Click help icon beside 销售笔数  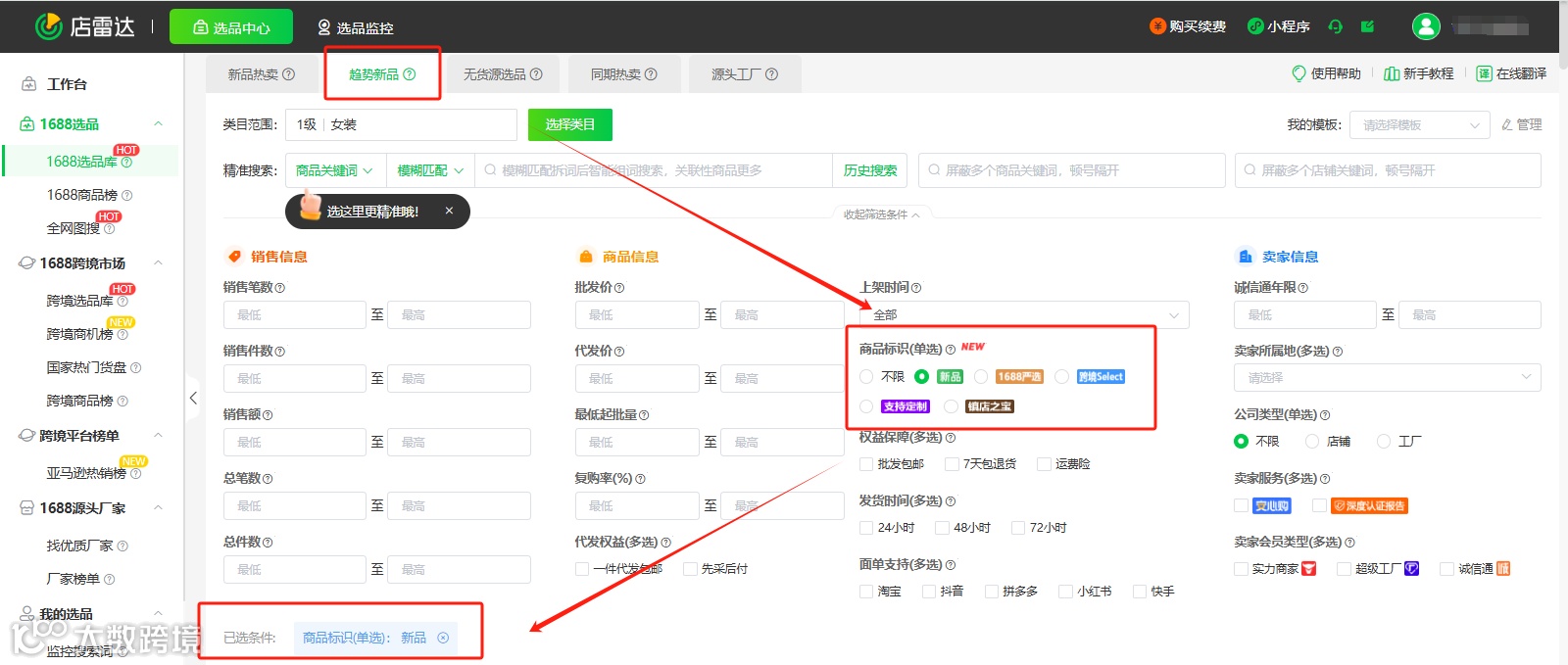click(280, 288)
